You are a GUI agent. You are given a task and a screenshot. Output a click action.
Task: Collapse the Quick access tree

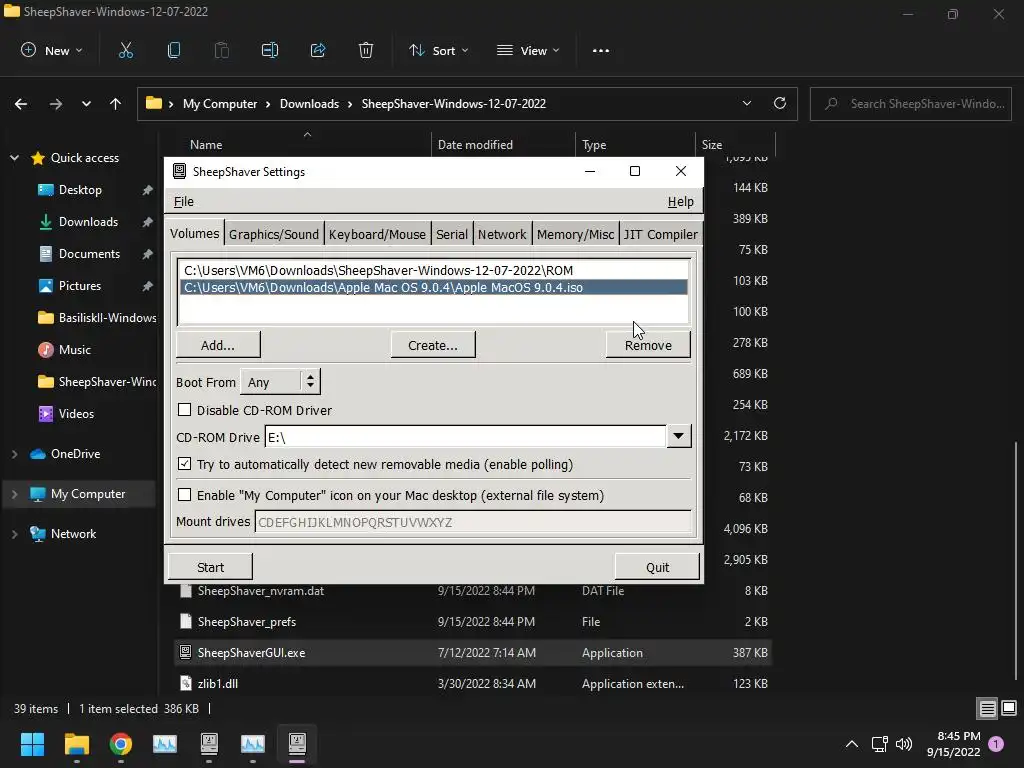(14, 158)
